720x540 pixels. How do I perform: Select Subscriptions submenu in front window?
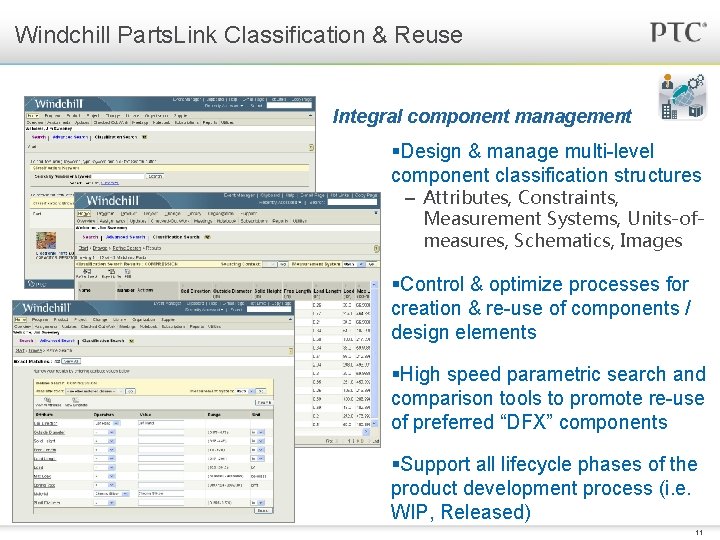(174, 326)
